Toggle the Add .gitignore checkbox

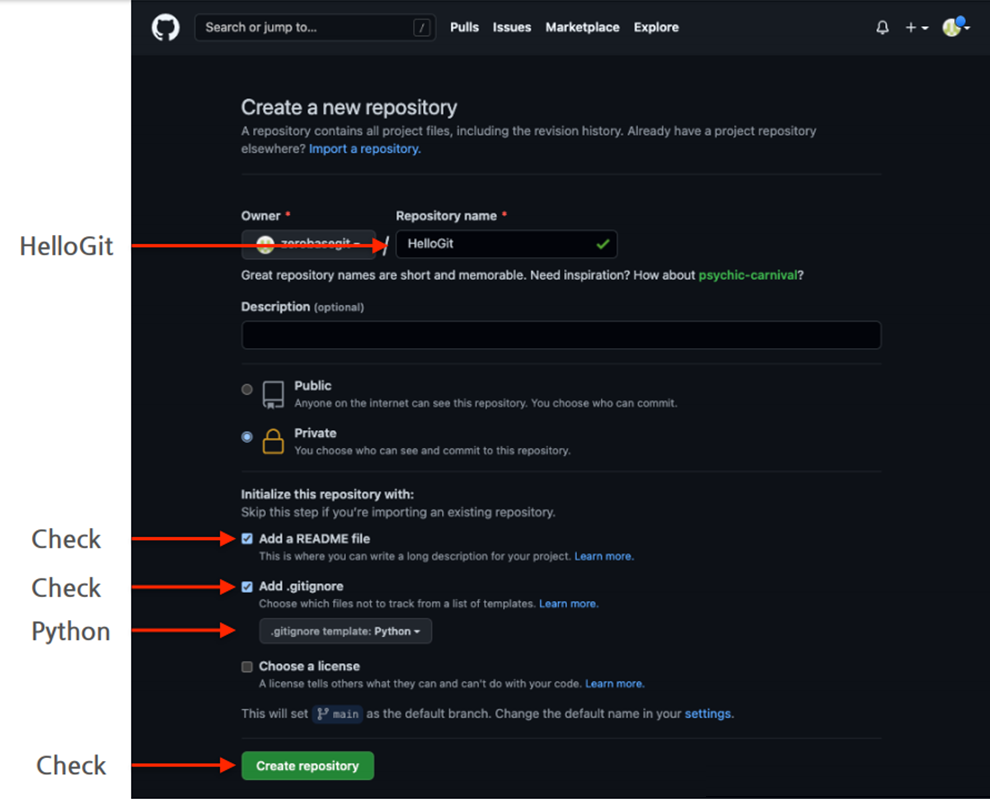[247, 587]
